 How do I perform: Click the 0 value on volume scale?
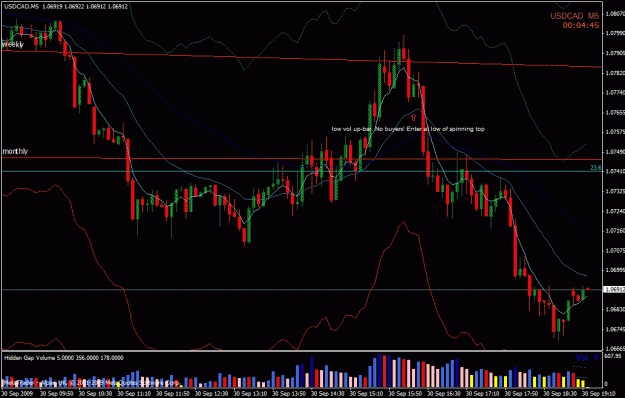[x=606, y=384]
